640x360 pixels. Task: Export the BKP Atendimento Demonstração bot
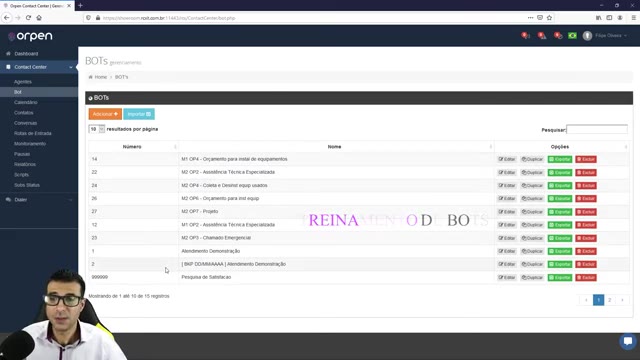coord(560,264)
